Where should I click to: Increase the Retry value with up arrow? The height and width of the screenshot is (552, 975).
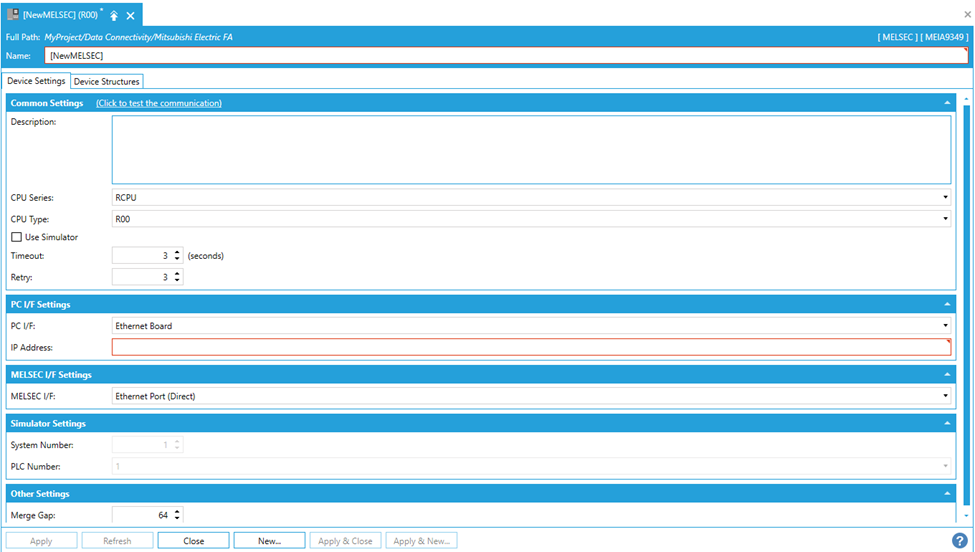[x=177, y=274]
